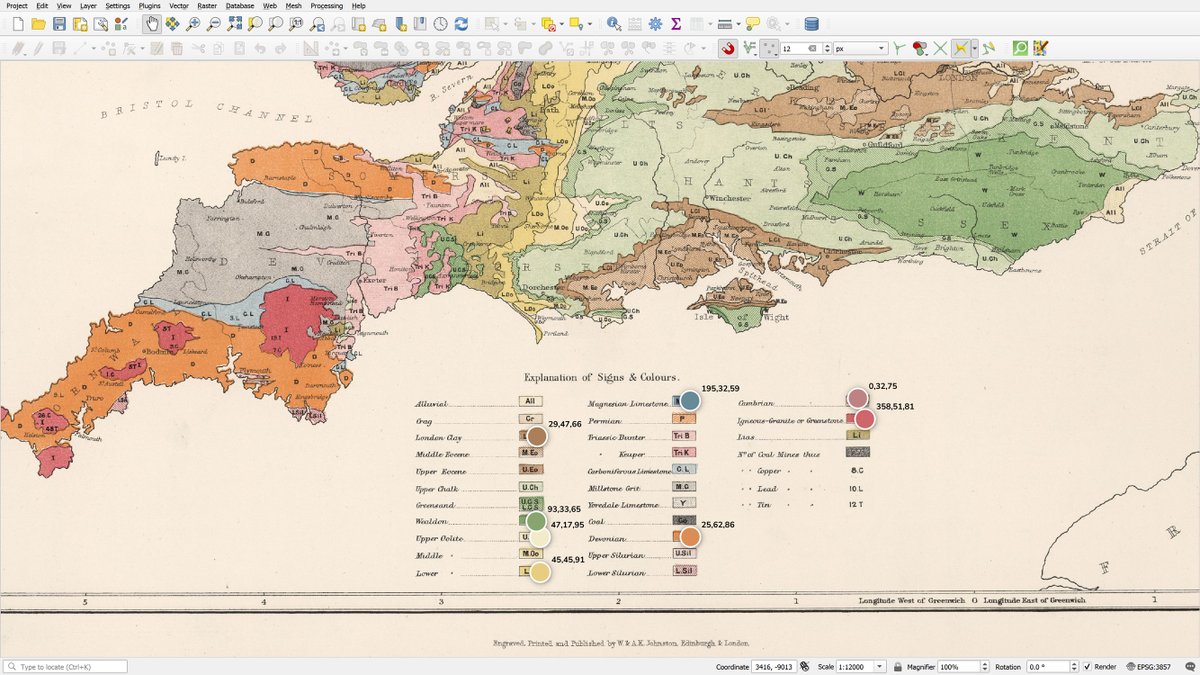Open the Processing menu
Image resolution: width=1200 pixels, height=675 pixels.
coord(326,6)
